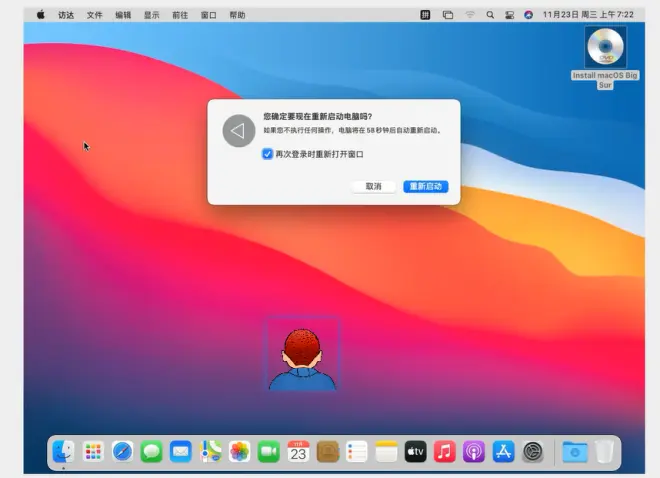Open Launchpad in the Dock
Image resolution: width=660 pixels, height=478 pixels.
pyautogui.click(x=93, y=452)
